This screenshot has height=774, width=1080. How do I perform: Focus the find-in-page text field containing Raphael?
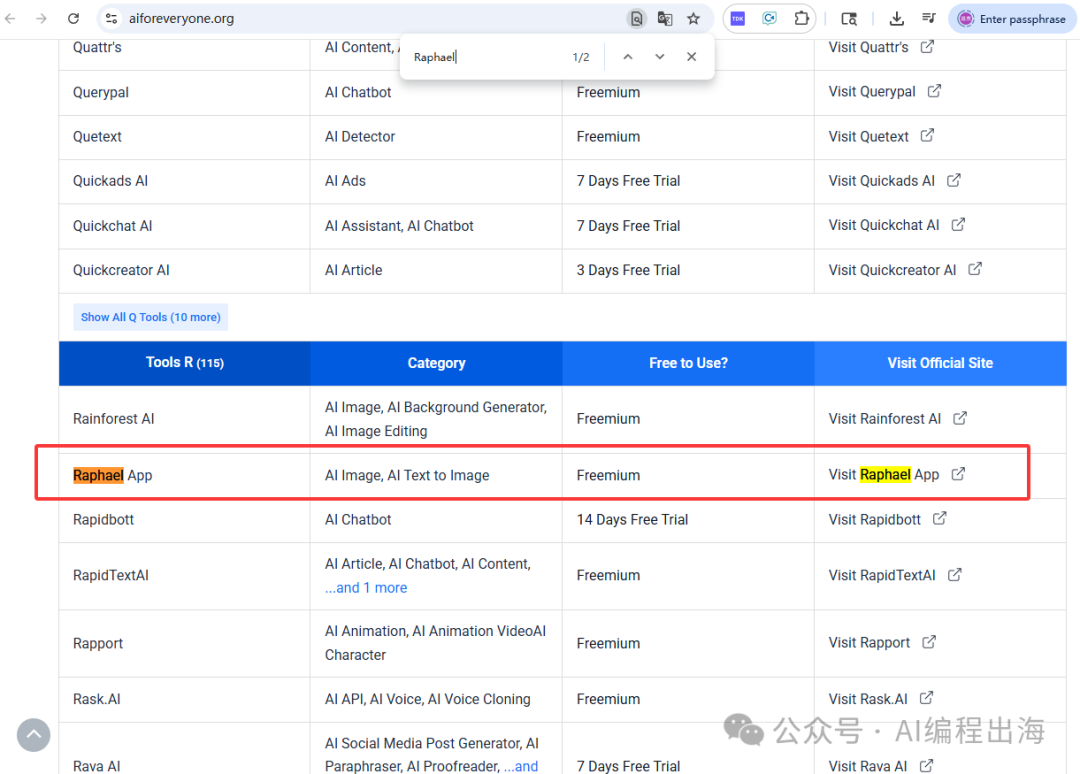pos(485,57)
